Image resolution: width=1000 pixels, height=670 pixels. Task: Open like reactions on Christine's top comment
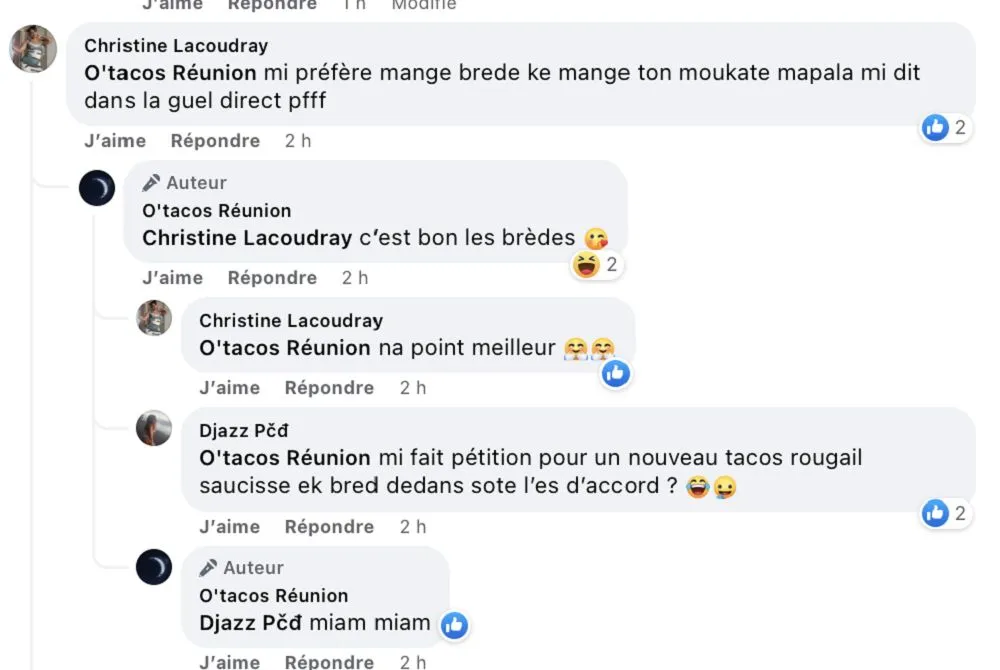[x=945, y=127]
